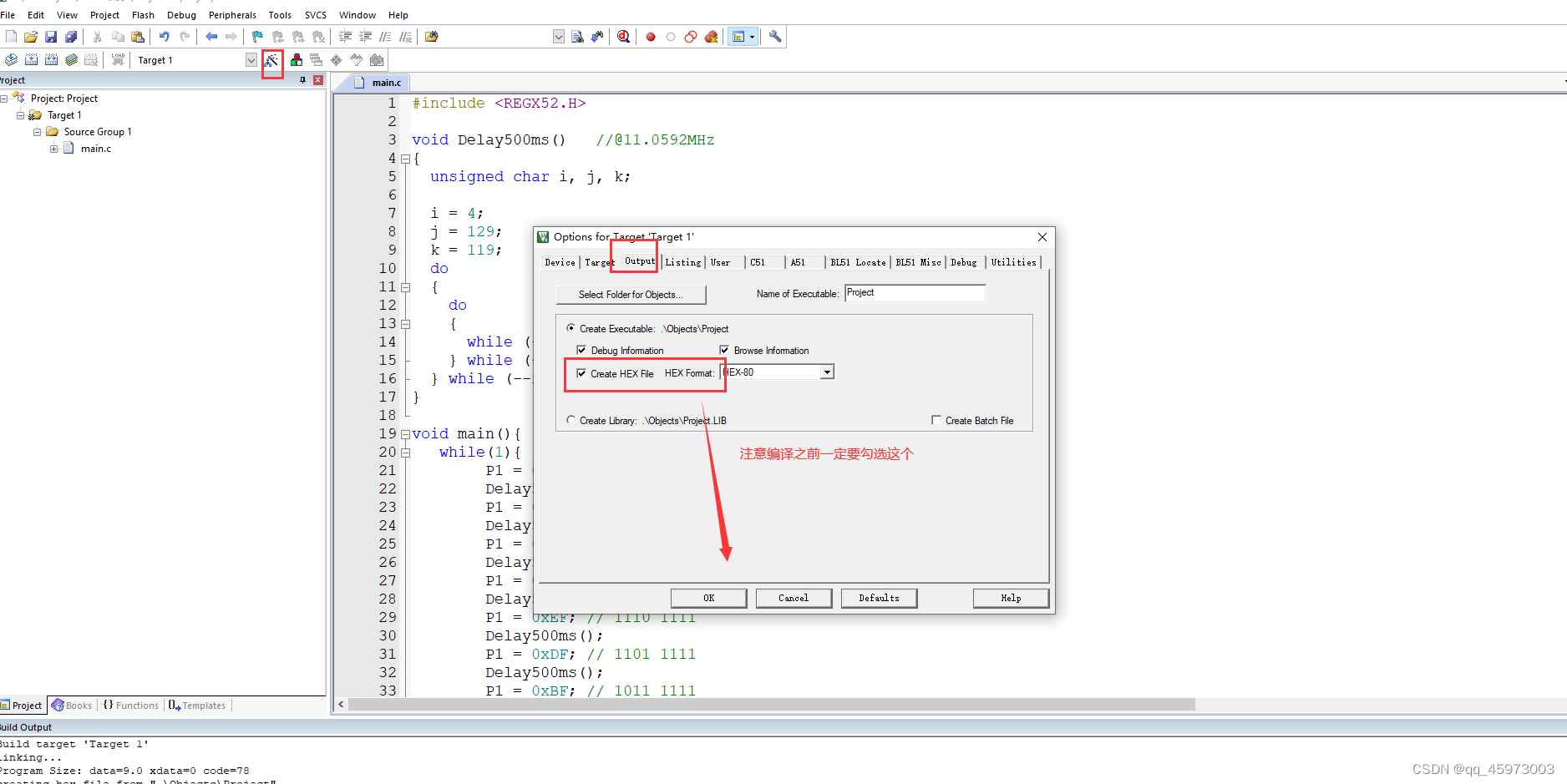1567x784 pixels.
Task: Start or stop debug session icon
Action: click(x=624, y=37)
